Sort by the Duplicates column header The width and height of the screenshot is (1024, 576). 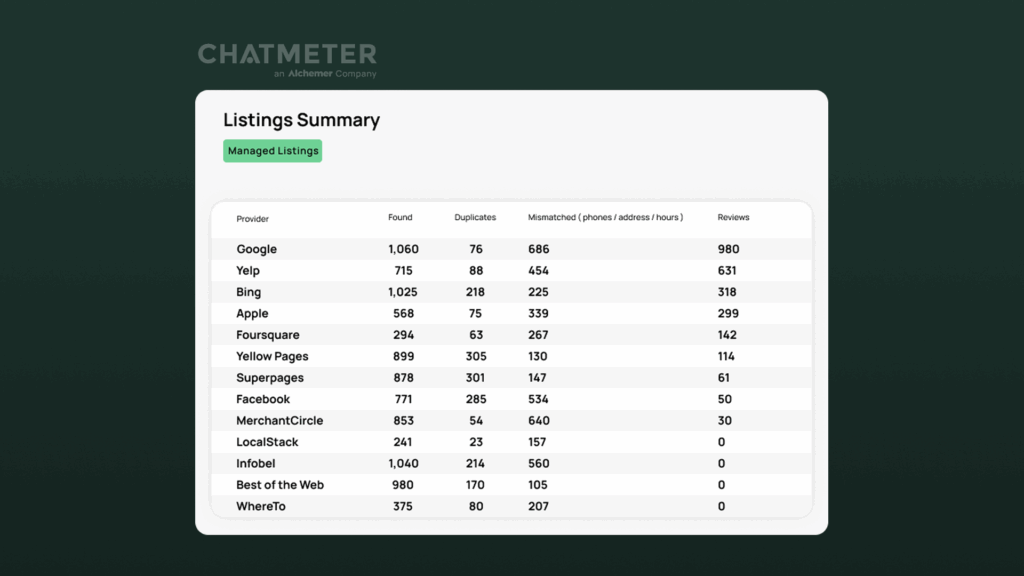click(475, 218)
